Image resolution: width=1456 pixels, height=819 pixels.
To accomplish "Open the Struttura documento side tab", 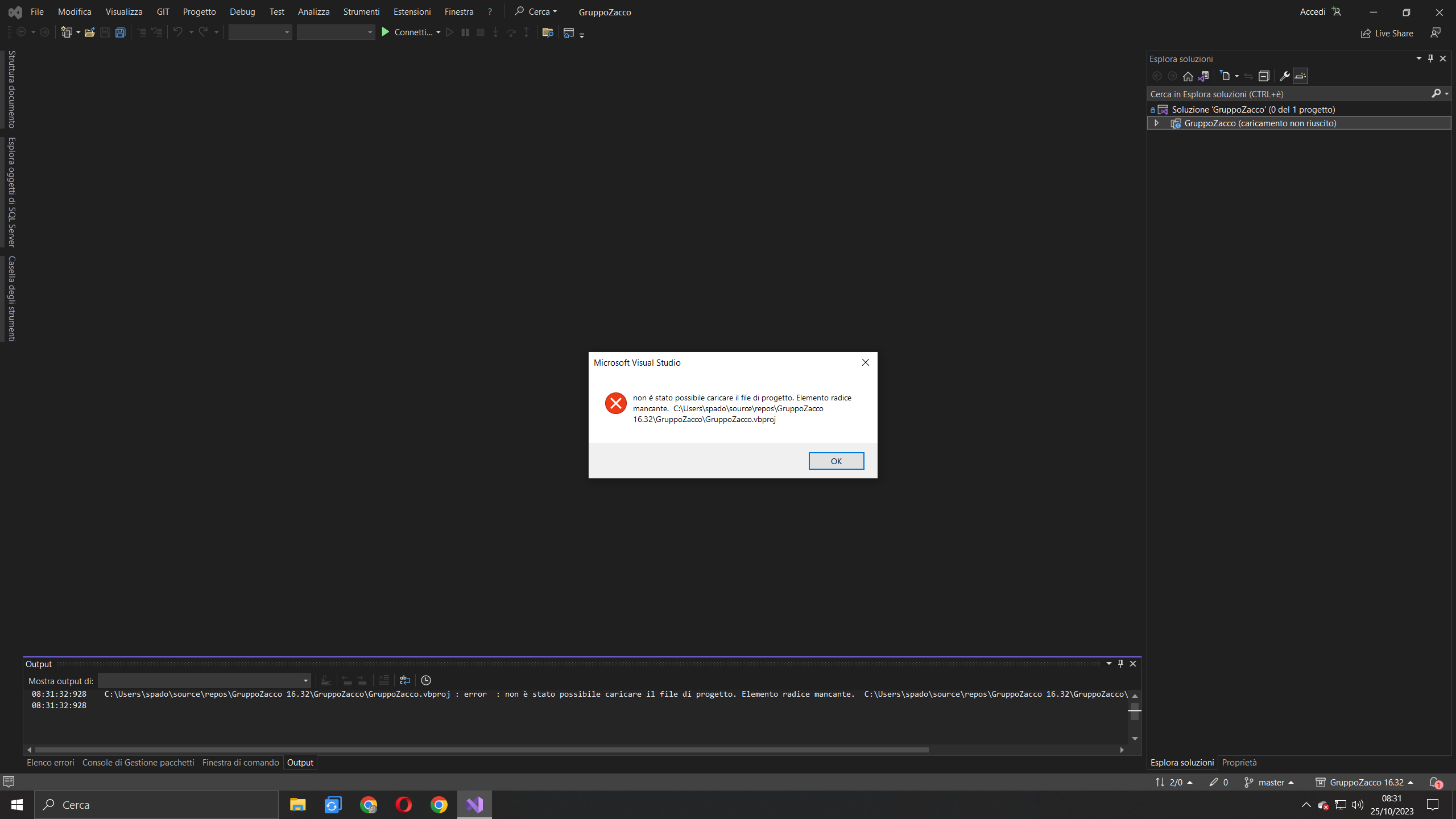I will click(11, 89).
